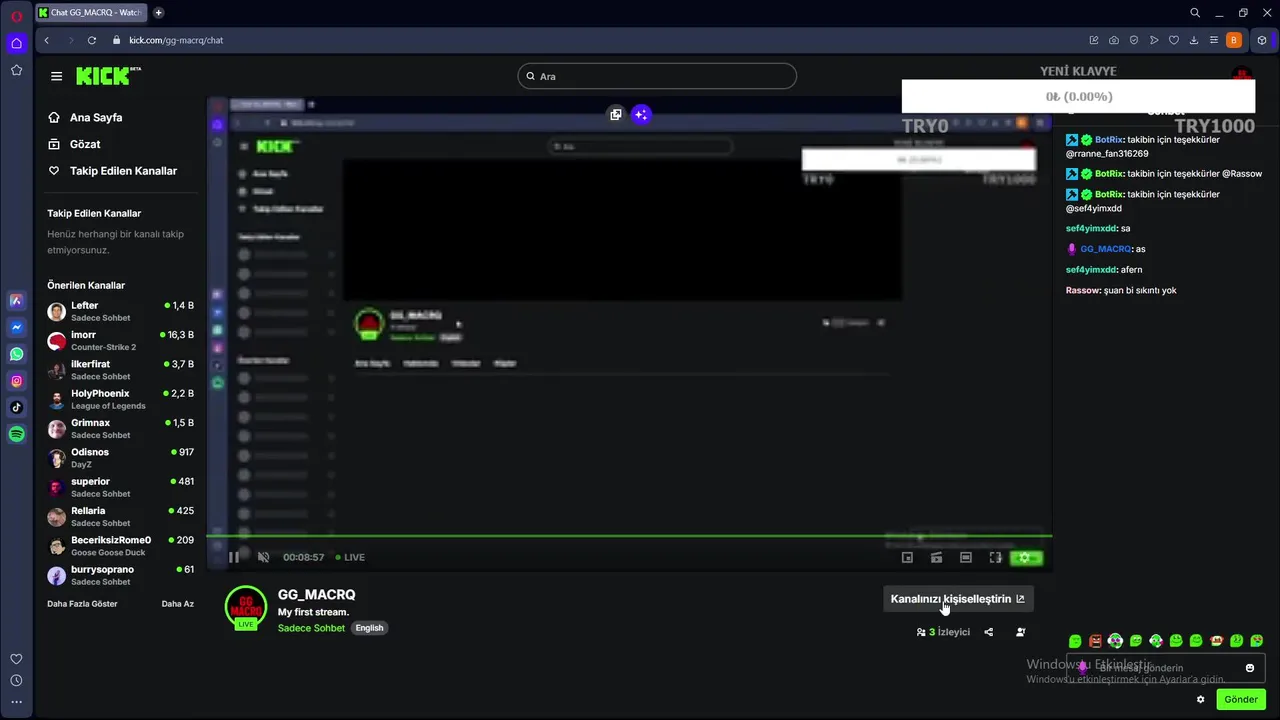Screen dimensions: 1280x720
Task: Click BotRix name in rranne_fan316269 message
Action: [1109, 140]
